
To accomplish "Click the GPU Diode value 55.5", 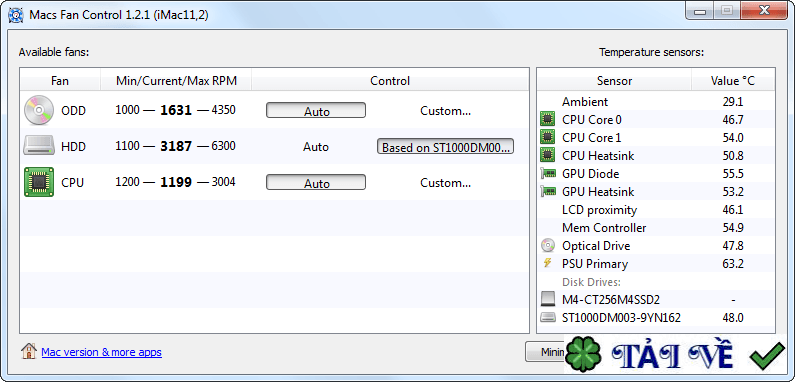I will tap(733, 173).
